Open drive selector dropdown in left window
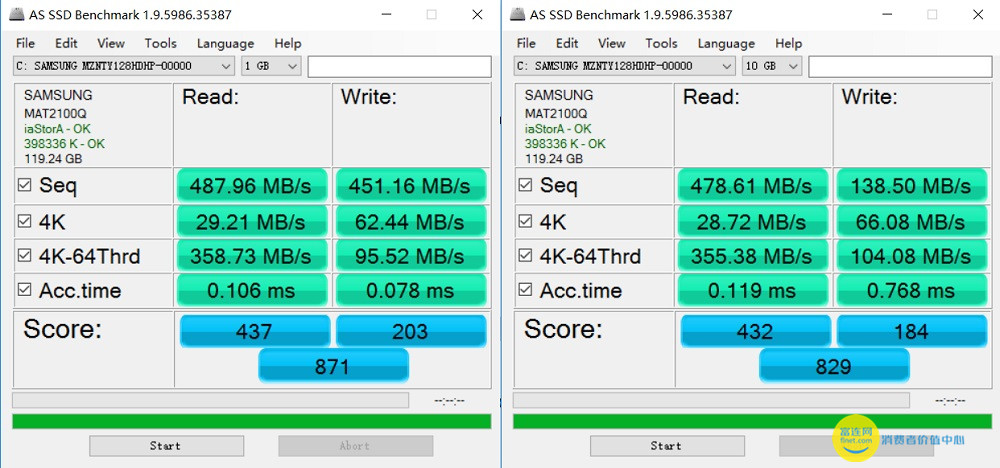This screenshot has width=1000, height=468. click(x=124, y=66)
